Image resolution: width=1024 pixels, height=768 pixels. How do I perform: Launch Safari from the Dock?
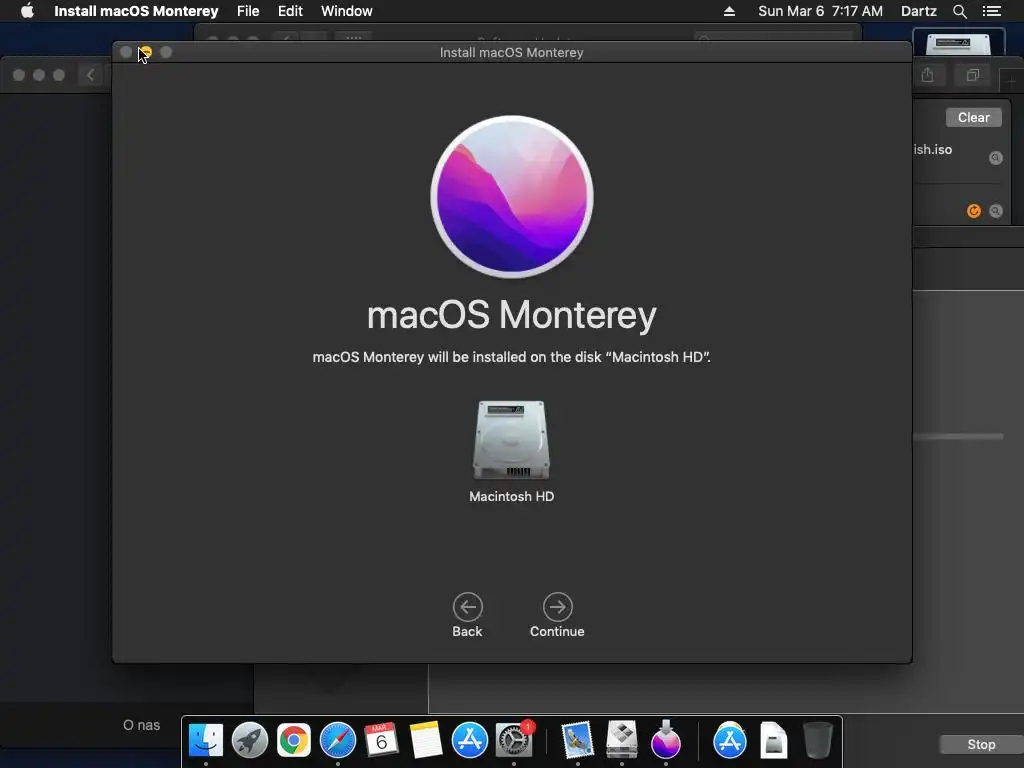338,741
